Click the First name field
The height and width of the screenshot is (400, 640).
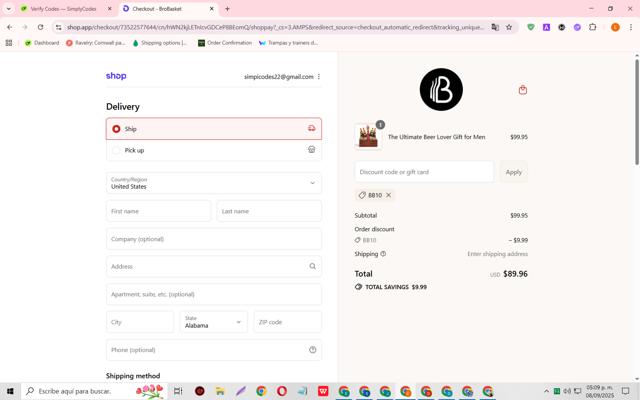click(158, 211)
